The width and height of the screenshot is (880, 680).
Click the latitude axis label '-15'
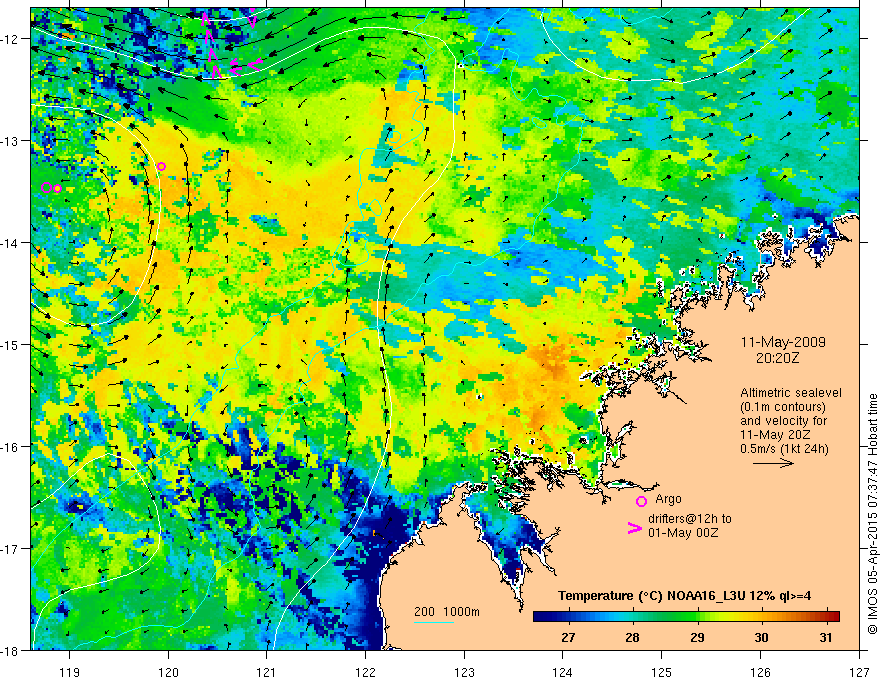pyautogui.click(x=11, y=344)
